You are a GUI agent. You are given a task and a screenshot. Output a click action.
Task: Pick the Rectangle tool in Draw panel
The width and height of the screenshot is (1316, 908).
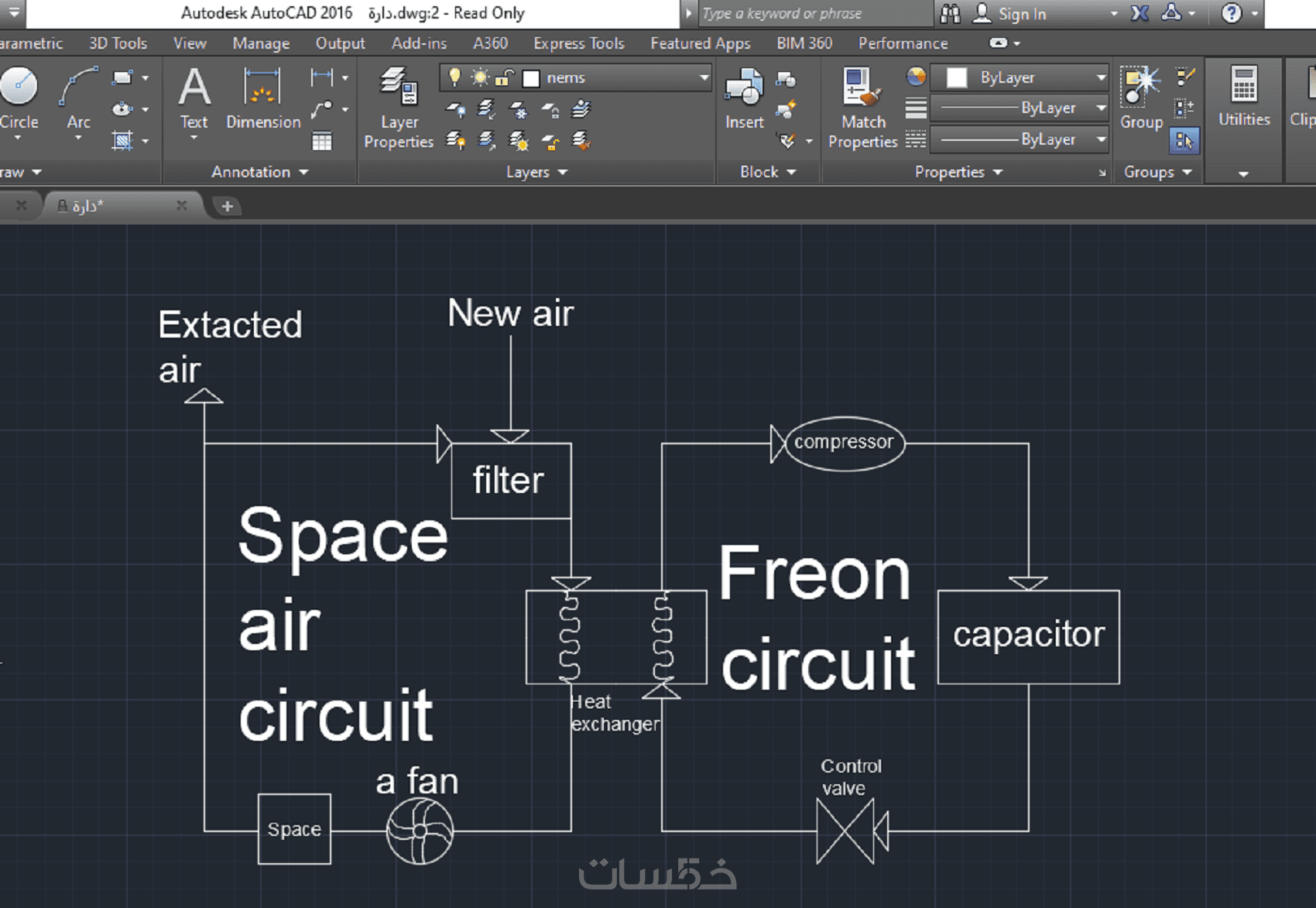coord(122,77)
